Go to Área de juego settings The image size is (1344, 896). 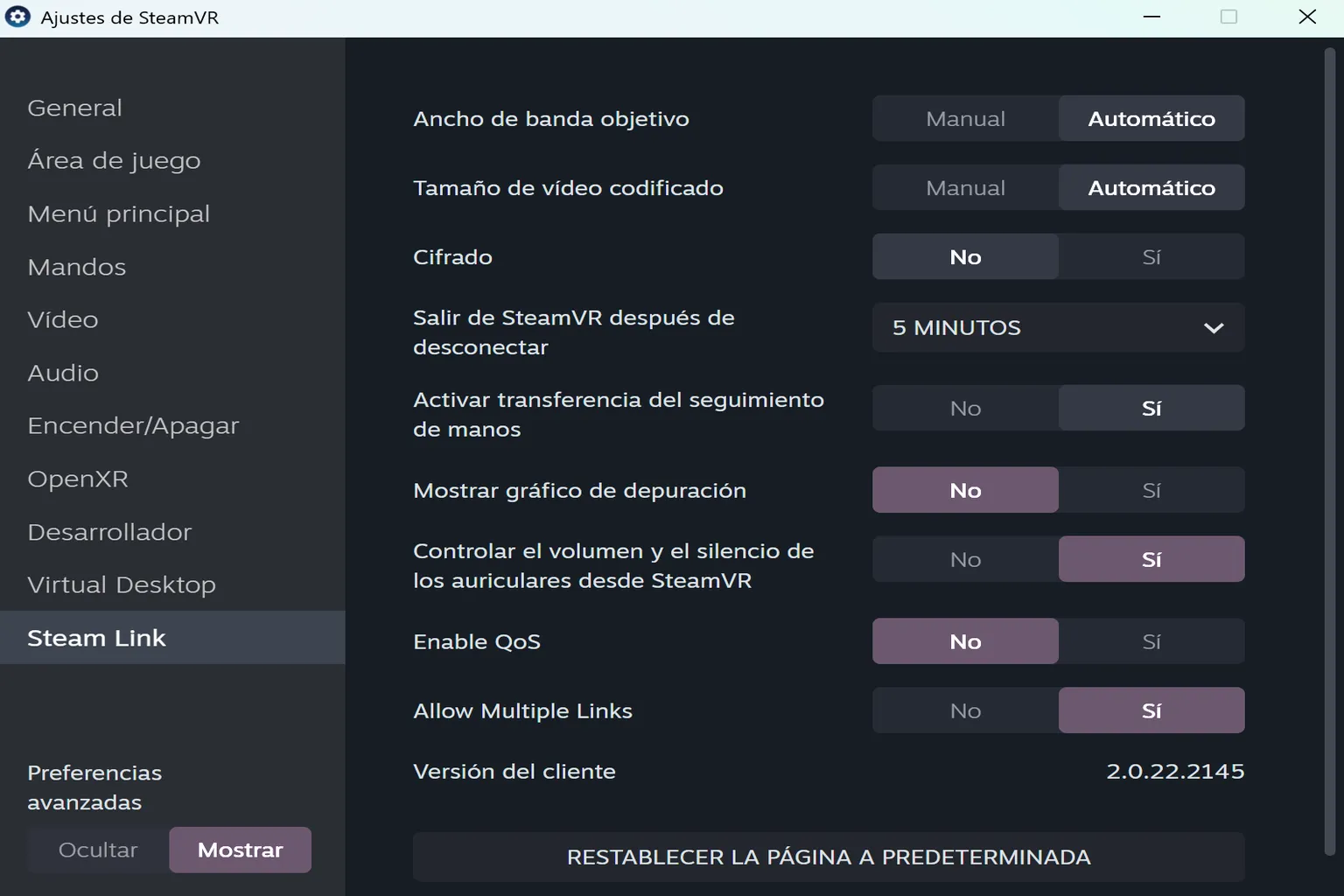[x=172, y=161]
